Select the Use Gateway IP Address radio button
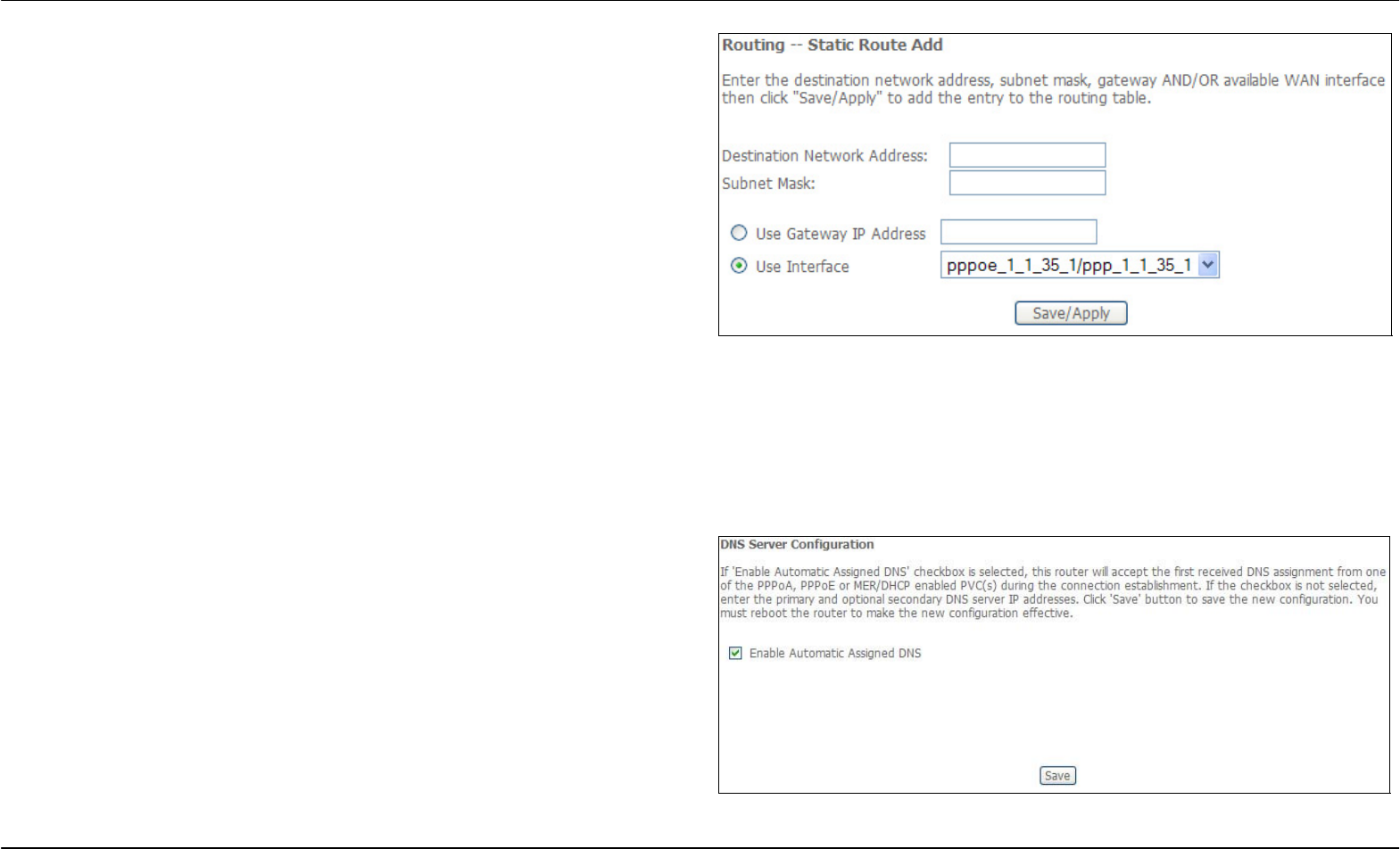1400x849 pixels. [x=739, y=233]
